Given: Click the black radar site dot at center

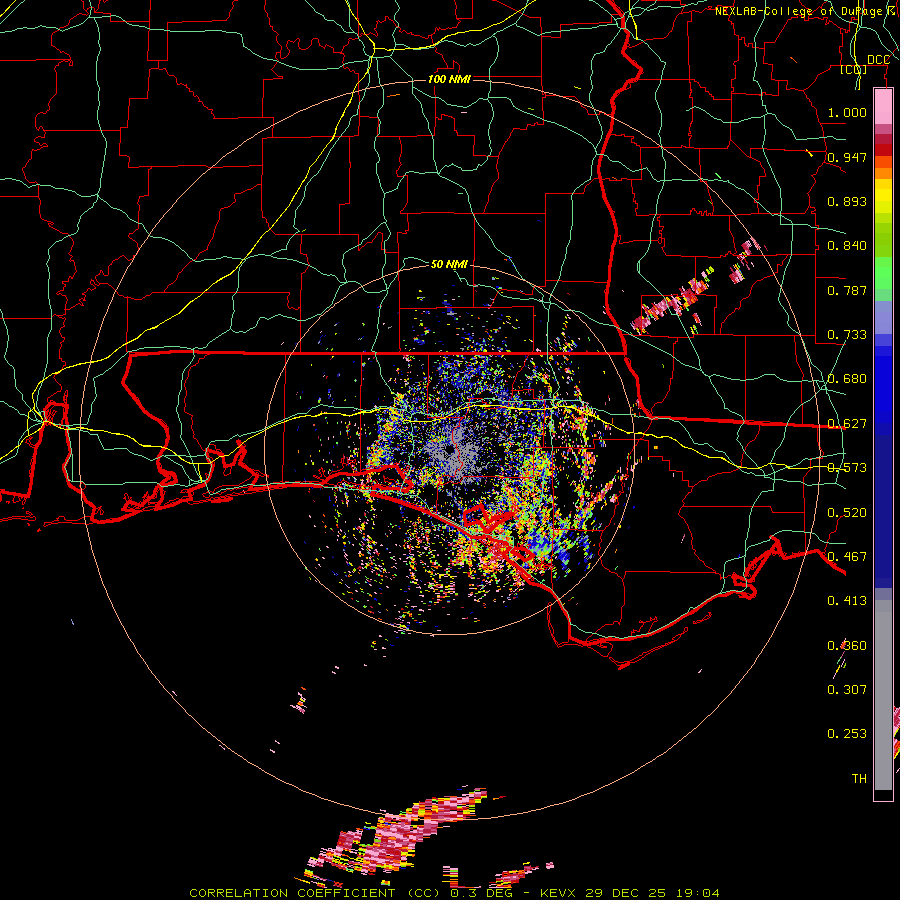Looking at the screenshot, I should click(449, 449).
